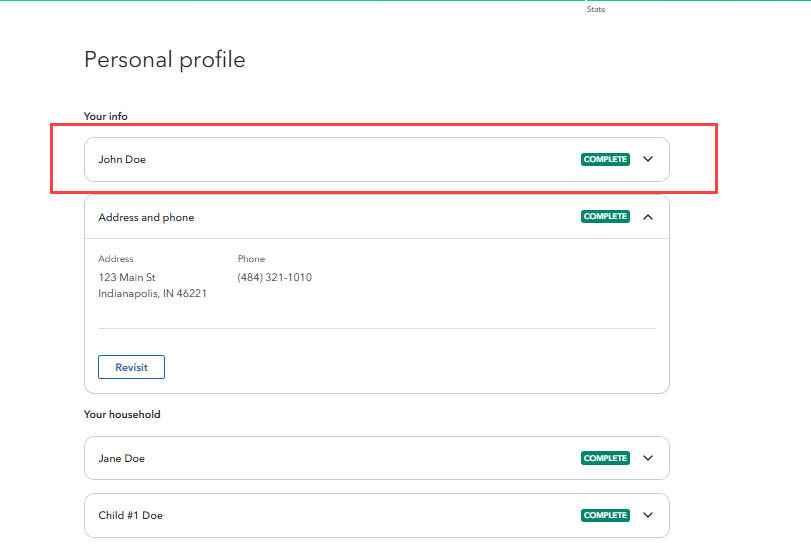Expand the John Doe section chevron
The image size is (811, 549).
click(648, 159)
